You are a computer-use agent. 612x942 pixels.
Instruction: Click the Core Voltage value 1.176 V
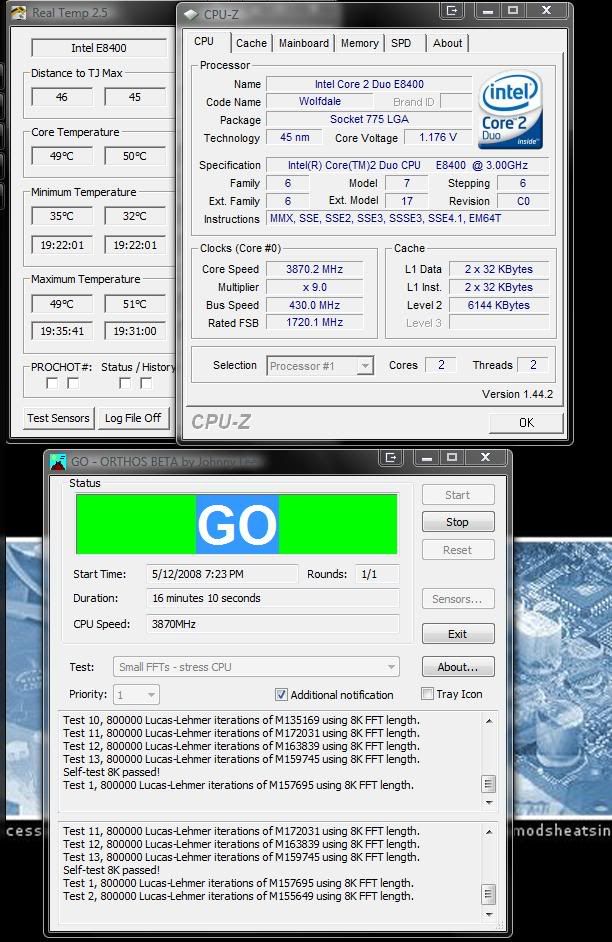tap(438, 138)
